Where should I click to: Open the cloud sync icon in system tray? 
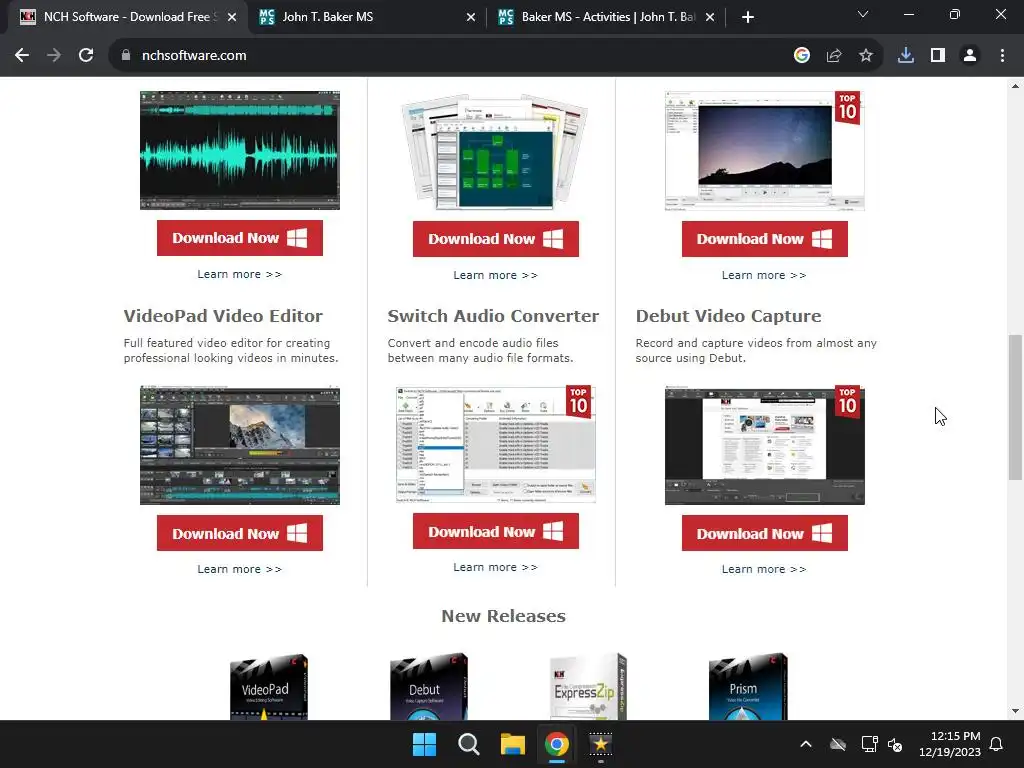[x=838, y=744]
